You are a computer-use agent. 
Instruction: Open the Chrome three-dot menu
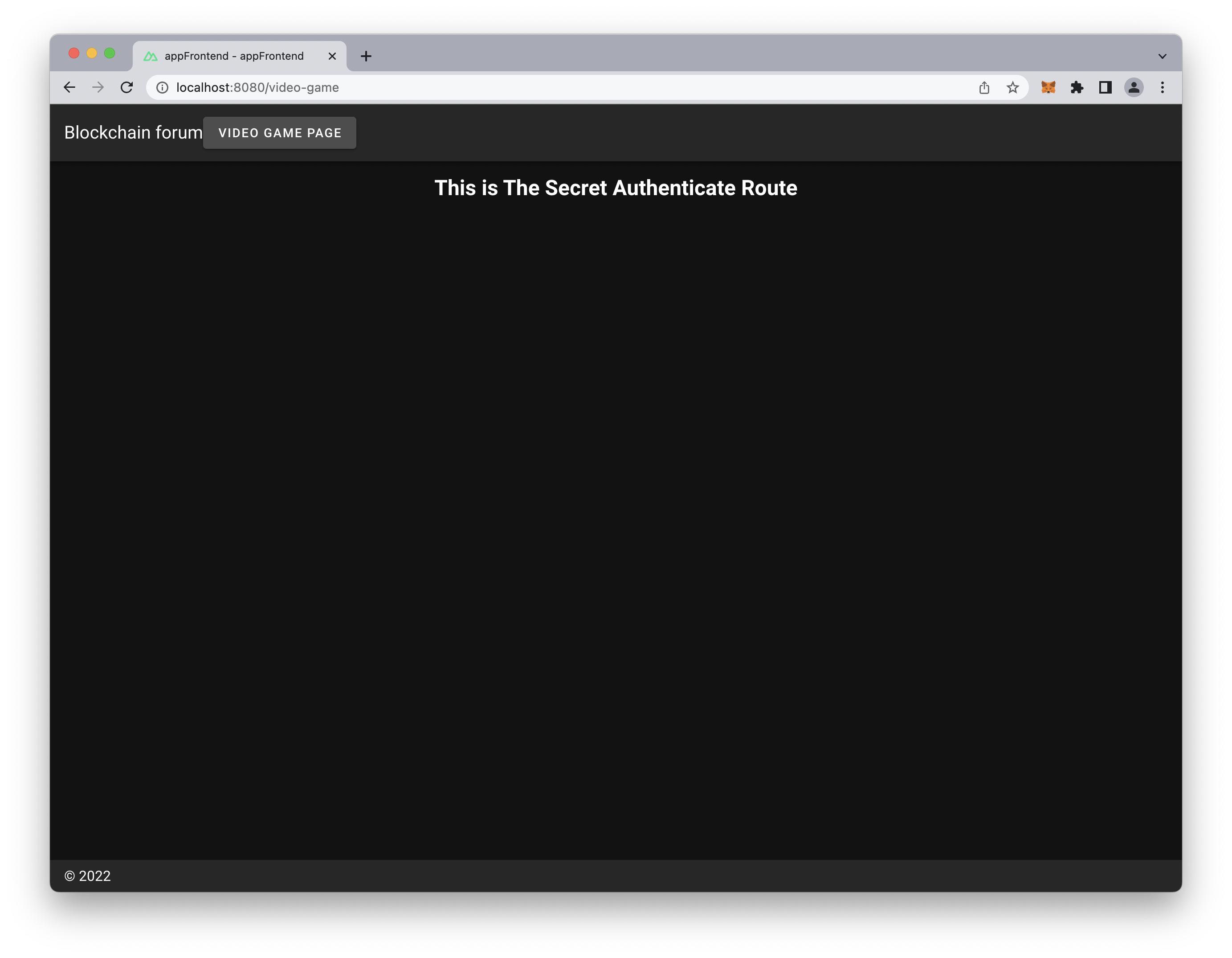1162,87
